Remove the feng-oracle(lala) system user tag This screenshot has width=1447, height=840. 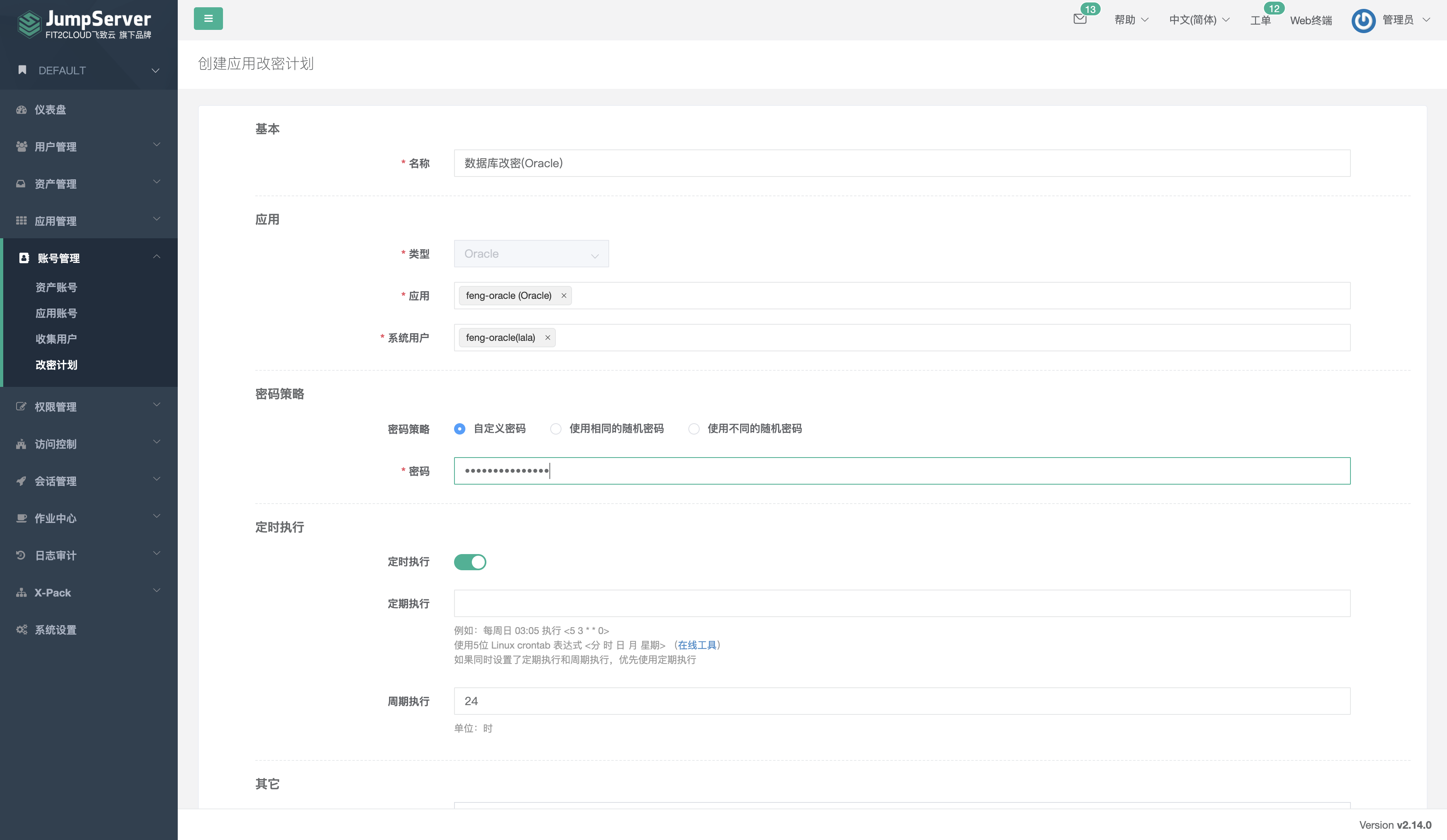click(x=548, y=338)
